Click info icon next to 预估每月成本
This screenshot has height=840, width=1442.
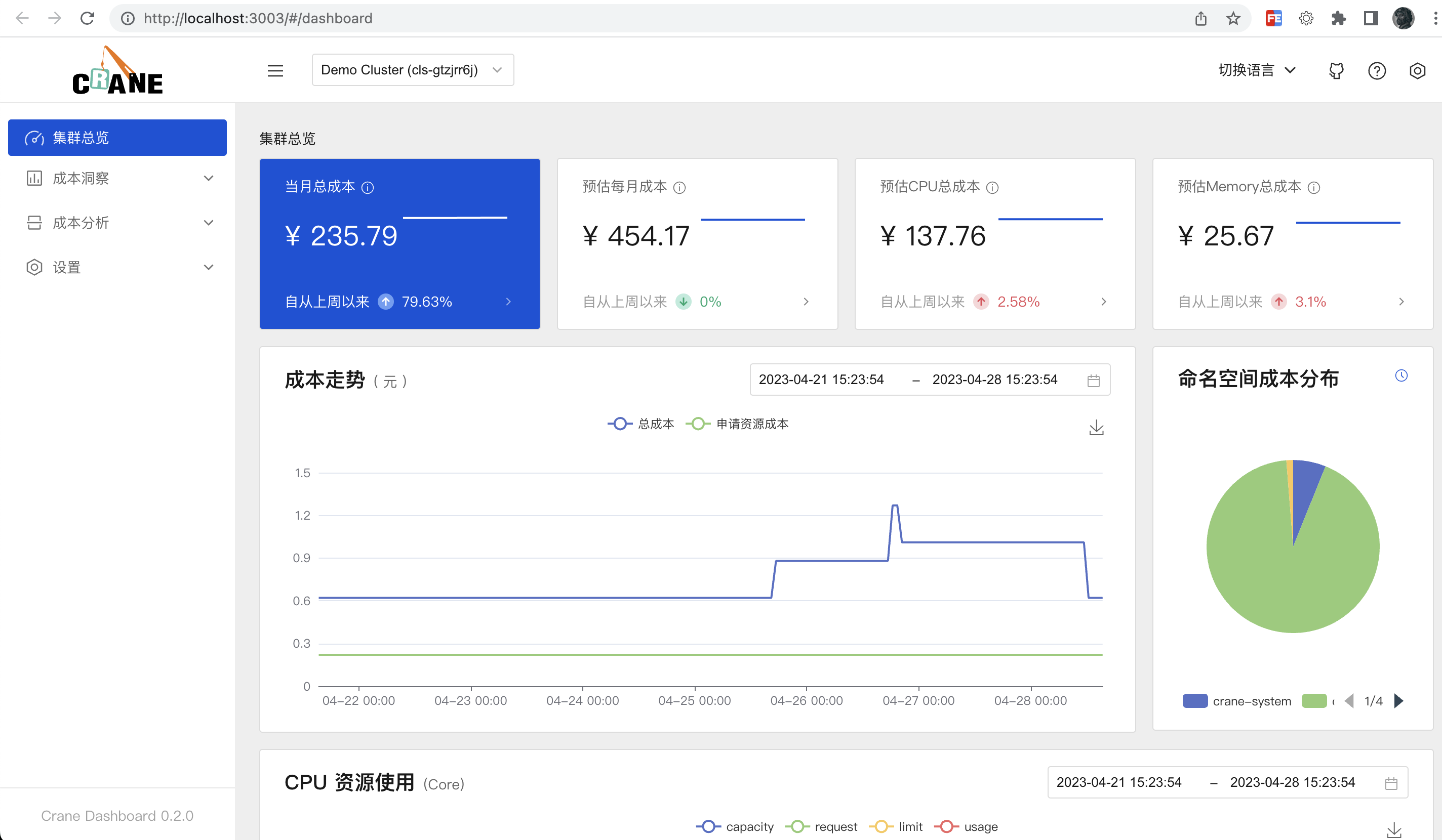pyautogui.click(x=679, y=188)
